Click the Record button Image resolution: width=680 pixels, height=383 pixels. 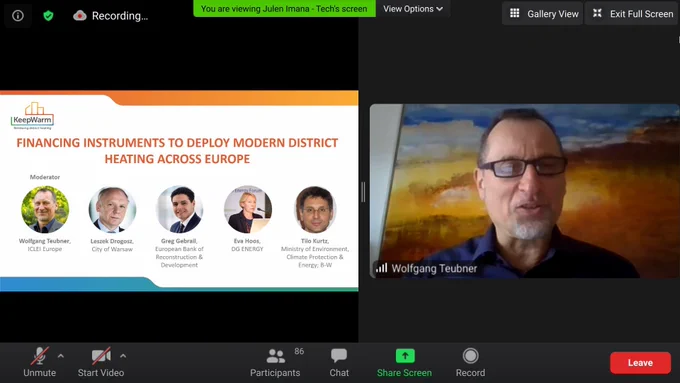(470, 363)
